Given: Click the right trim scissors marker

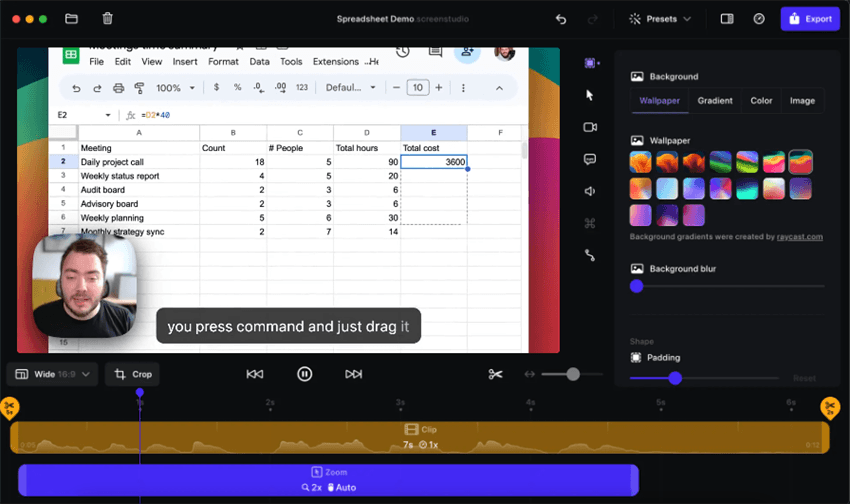Looking at the screenshot, I should tap(830, 408).
